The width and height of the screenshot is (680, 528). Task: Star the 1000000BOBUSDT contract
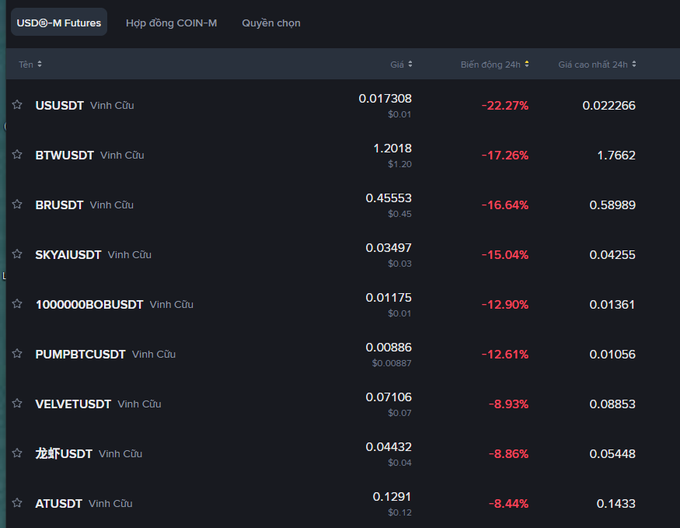tap(17, 304)
